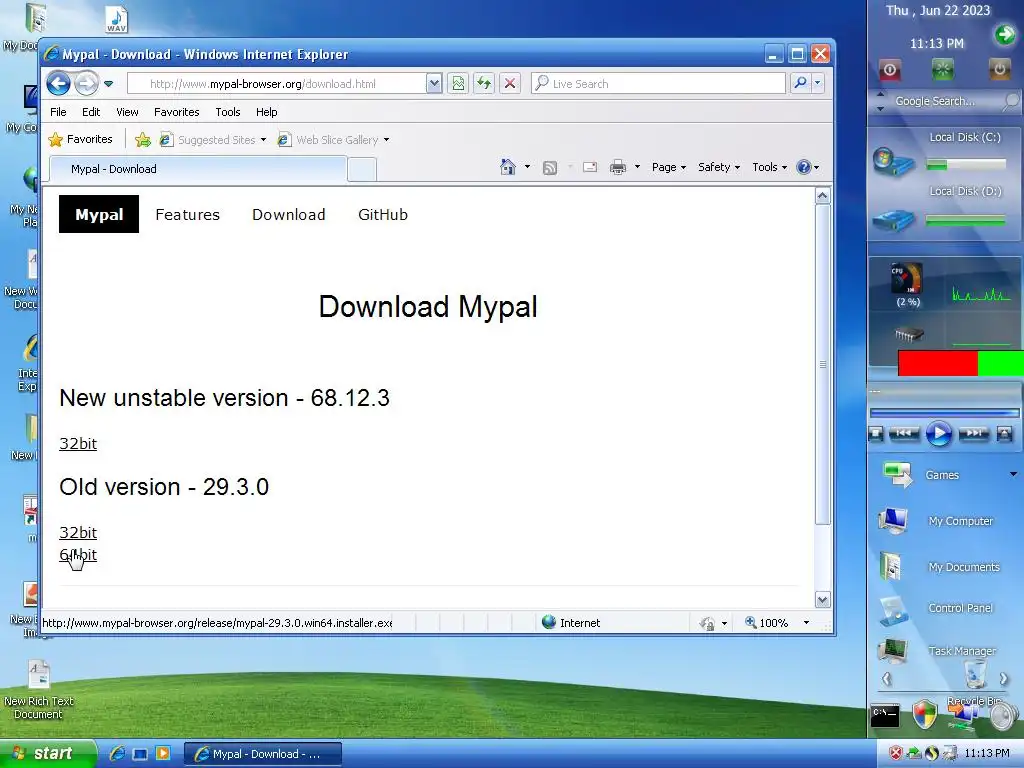The width and height of the screenshot is (1024, 768).
Task: Open the Edit menu
Action: [x=91, y=112]
